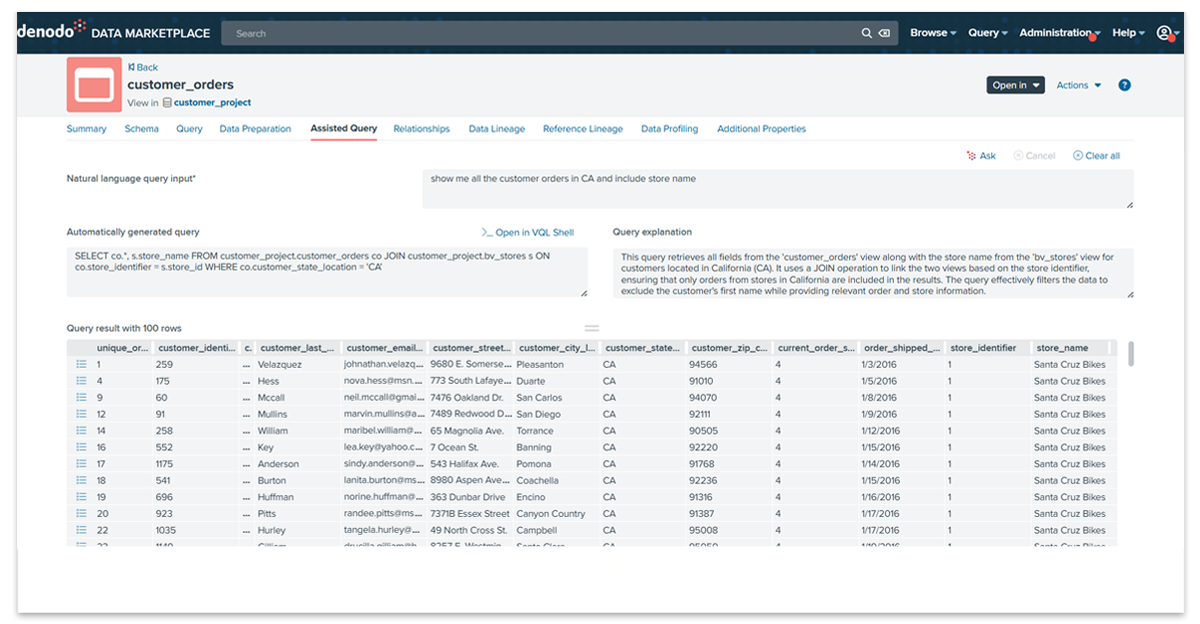The height and width of the screenshot is (624, 1200).
Task: Switch to the Schema tab
Action: (141, 129)
